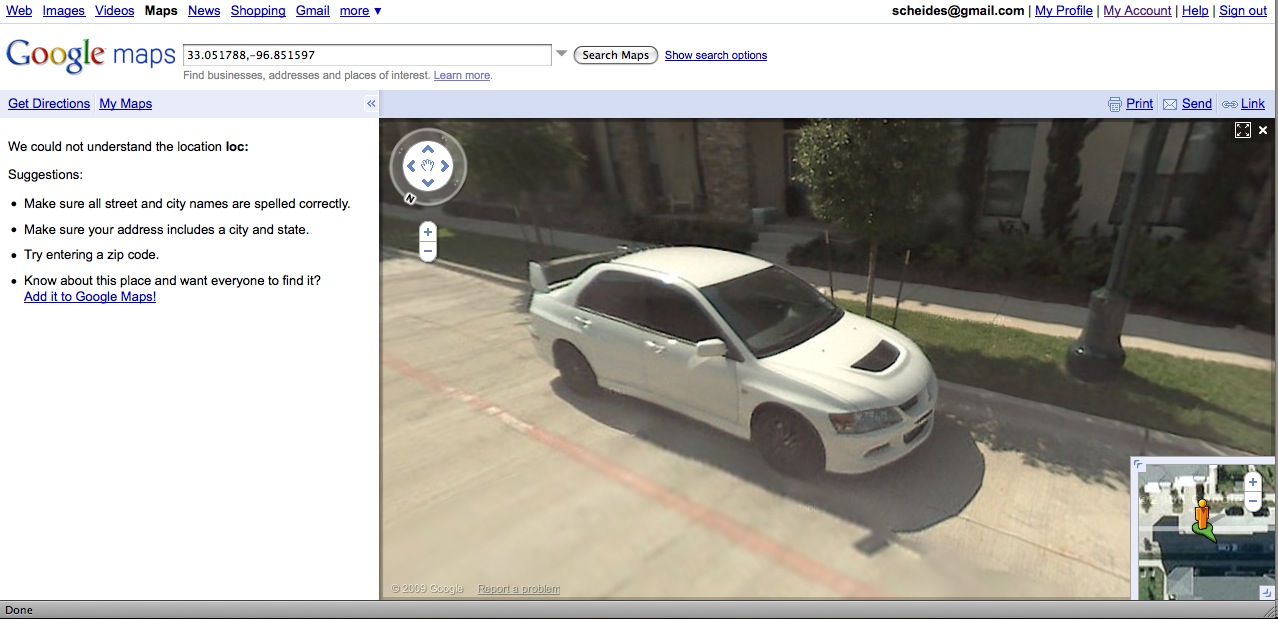This screenshot has height=619, width=1278.
Task: Open 'Add it to Google Maps!' link
Action: pyautogui.click(x=90, y=297)
